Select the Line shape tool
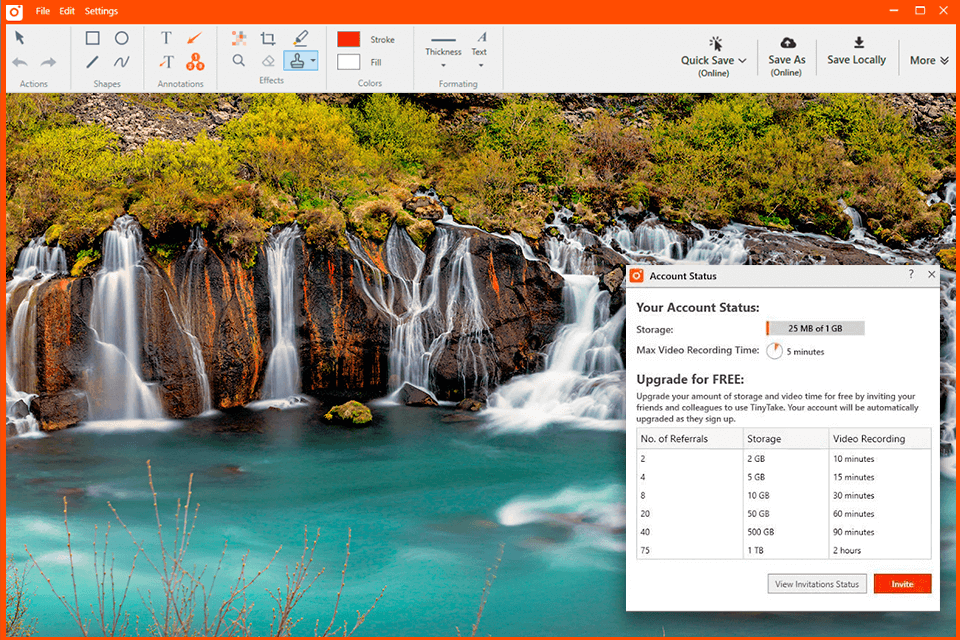This screenshot has width=960, height=640. click(92, 63)
